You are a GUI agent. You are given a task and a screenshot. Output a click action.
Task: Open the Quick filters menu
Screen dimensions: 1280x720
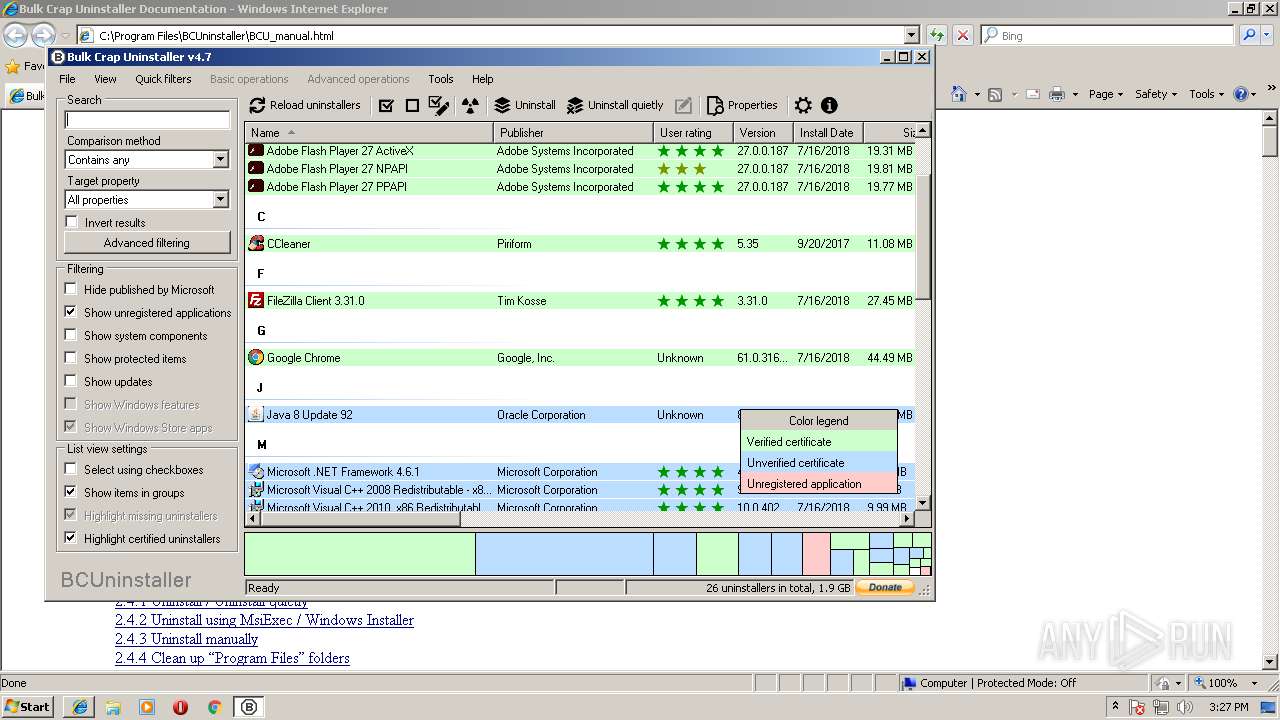pyautogui.click(x=163, y=79)
